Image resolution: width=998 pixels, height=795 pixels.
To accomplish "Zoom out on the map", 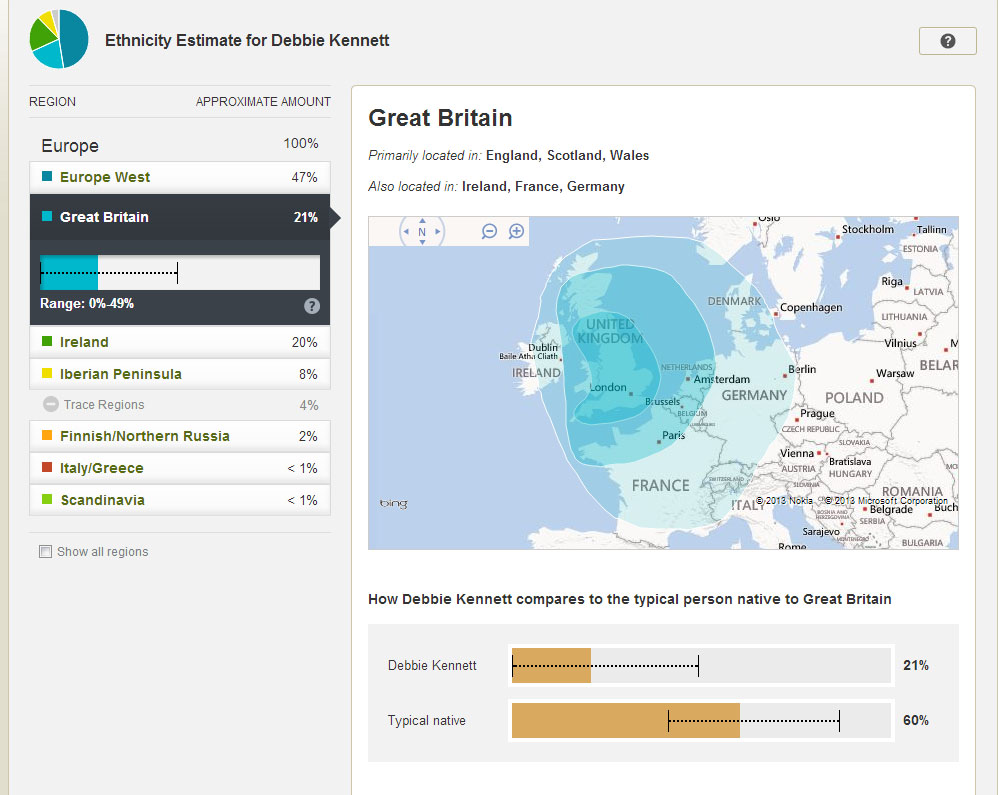I will point(489,231).
